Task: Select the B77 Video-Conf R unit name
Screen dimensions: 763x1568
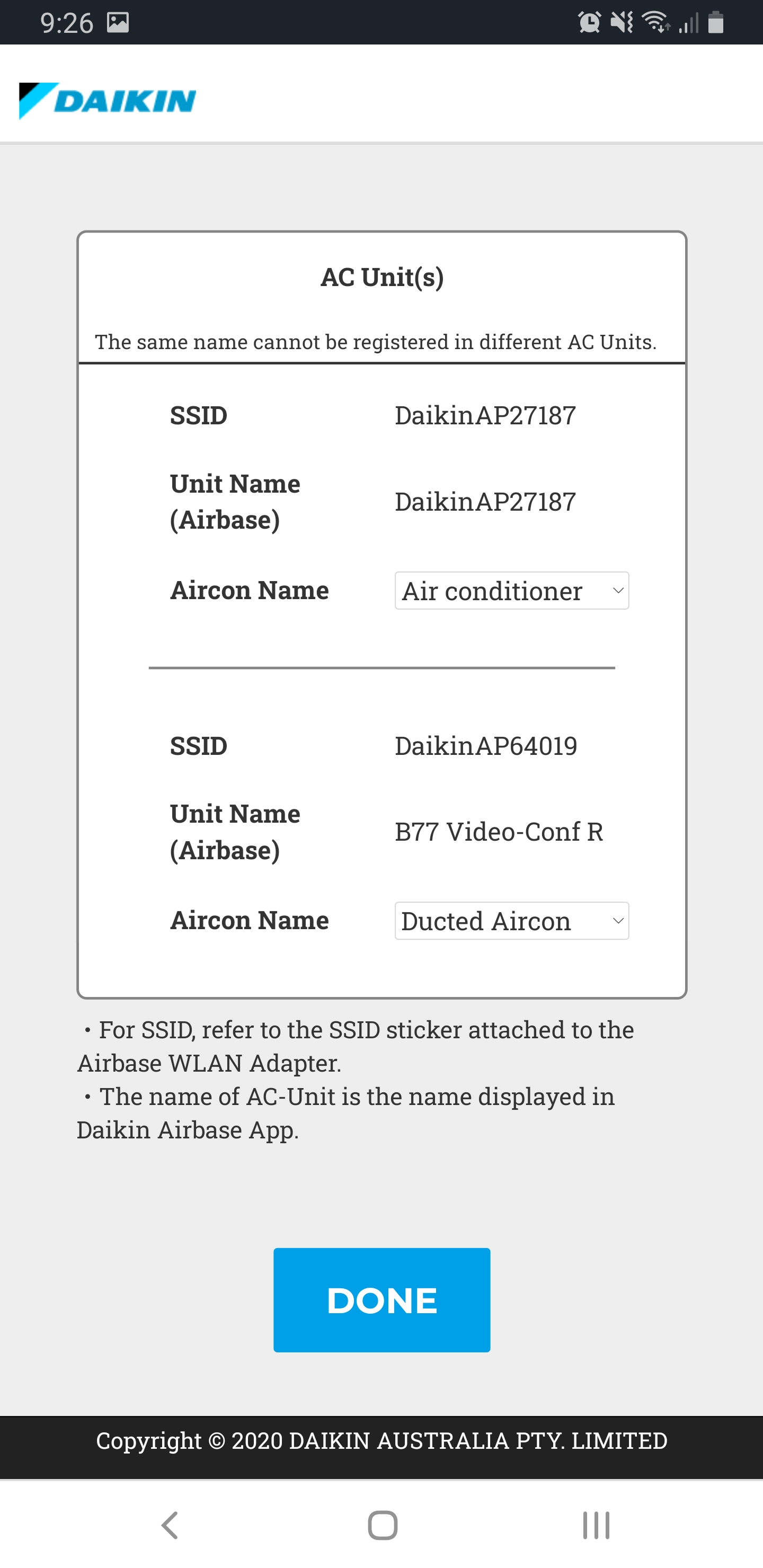Action: click(x=499, y=832)
